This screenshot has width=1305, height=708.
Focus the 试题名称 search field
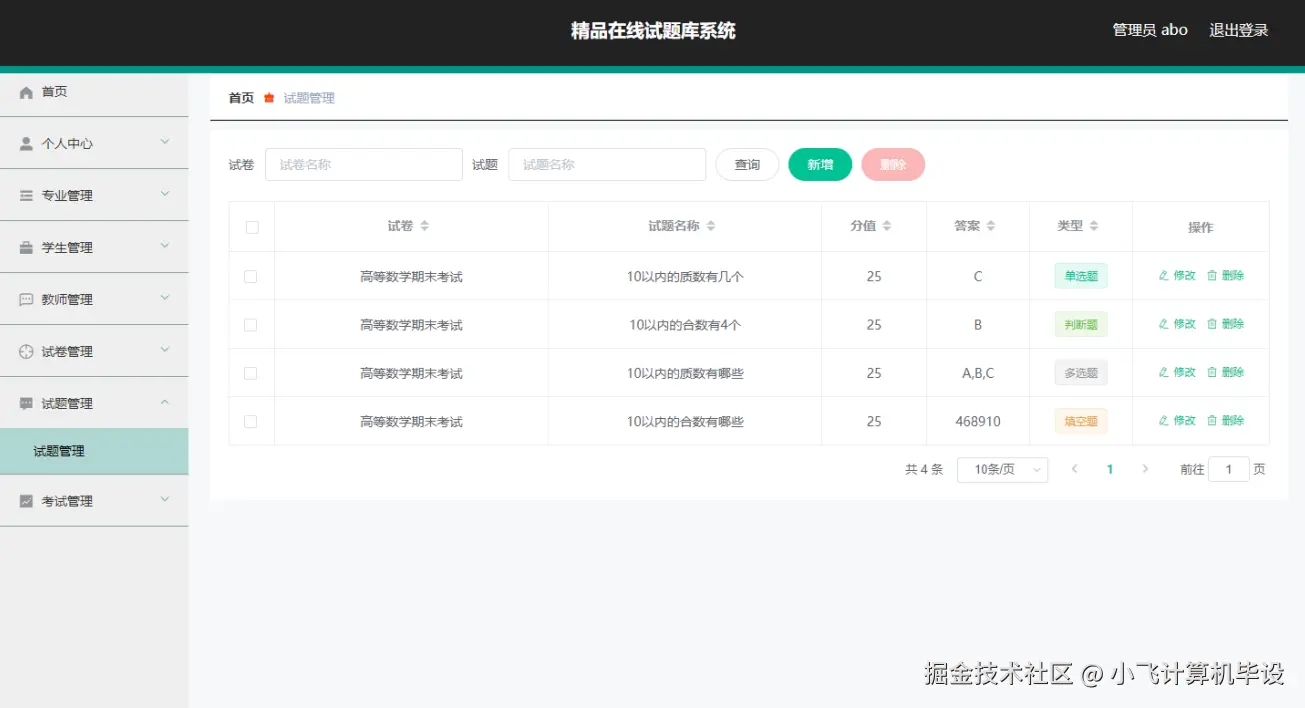(x=607, y=165)
